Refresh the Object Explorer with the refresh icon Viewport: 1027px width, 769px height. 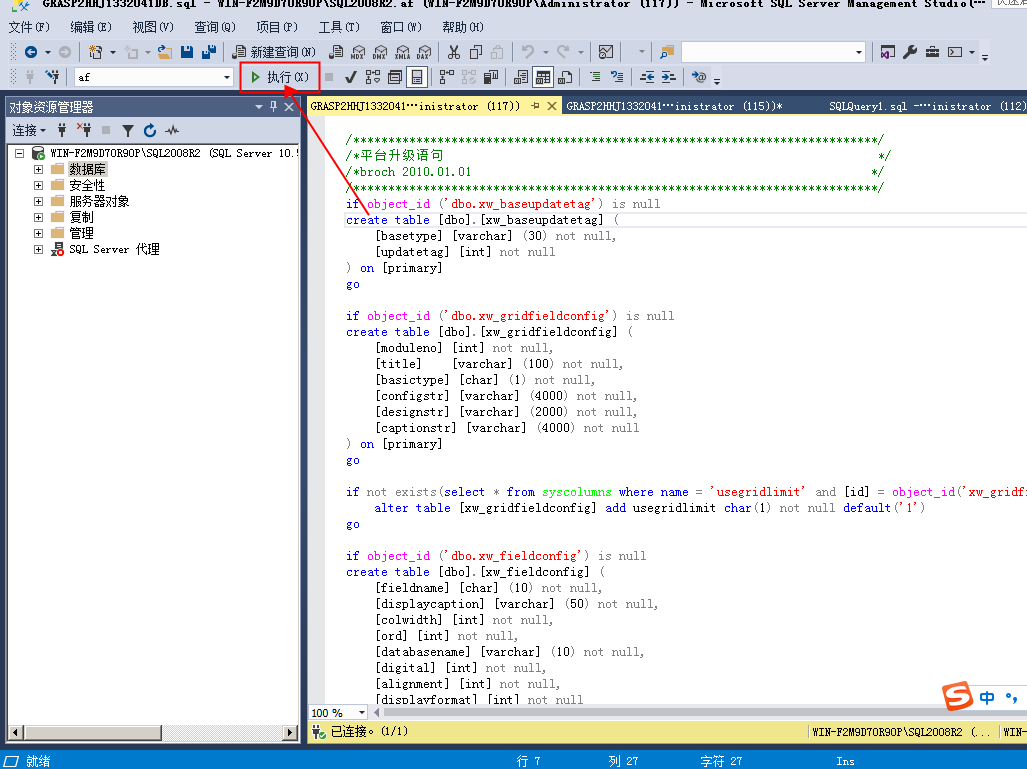(150, 130)
